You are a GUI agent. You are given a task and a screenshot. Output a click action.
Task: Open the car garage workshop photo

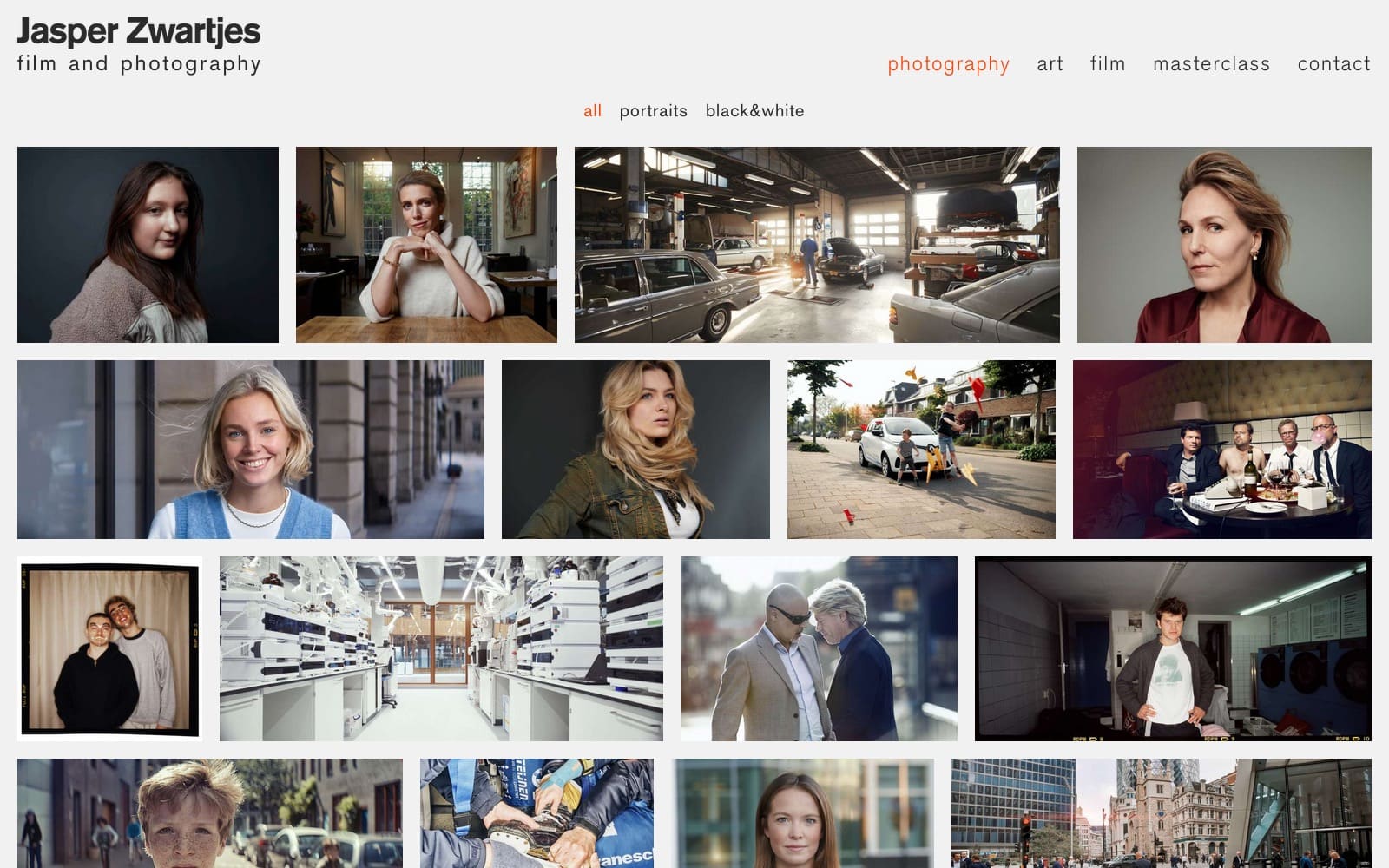pyautogui.click(x=817, y=245)
